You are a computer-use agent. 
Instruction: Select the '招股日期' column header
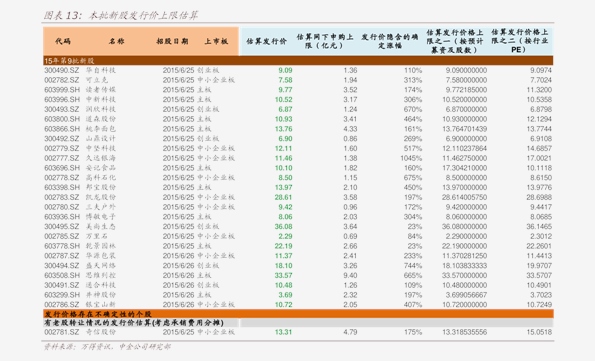(x=172, y=41)
